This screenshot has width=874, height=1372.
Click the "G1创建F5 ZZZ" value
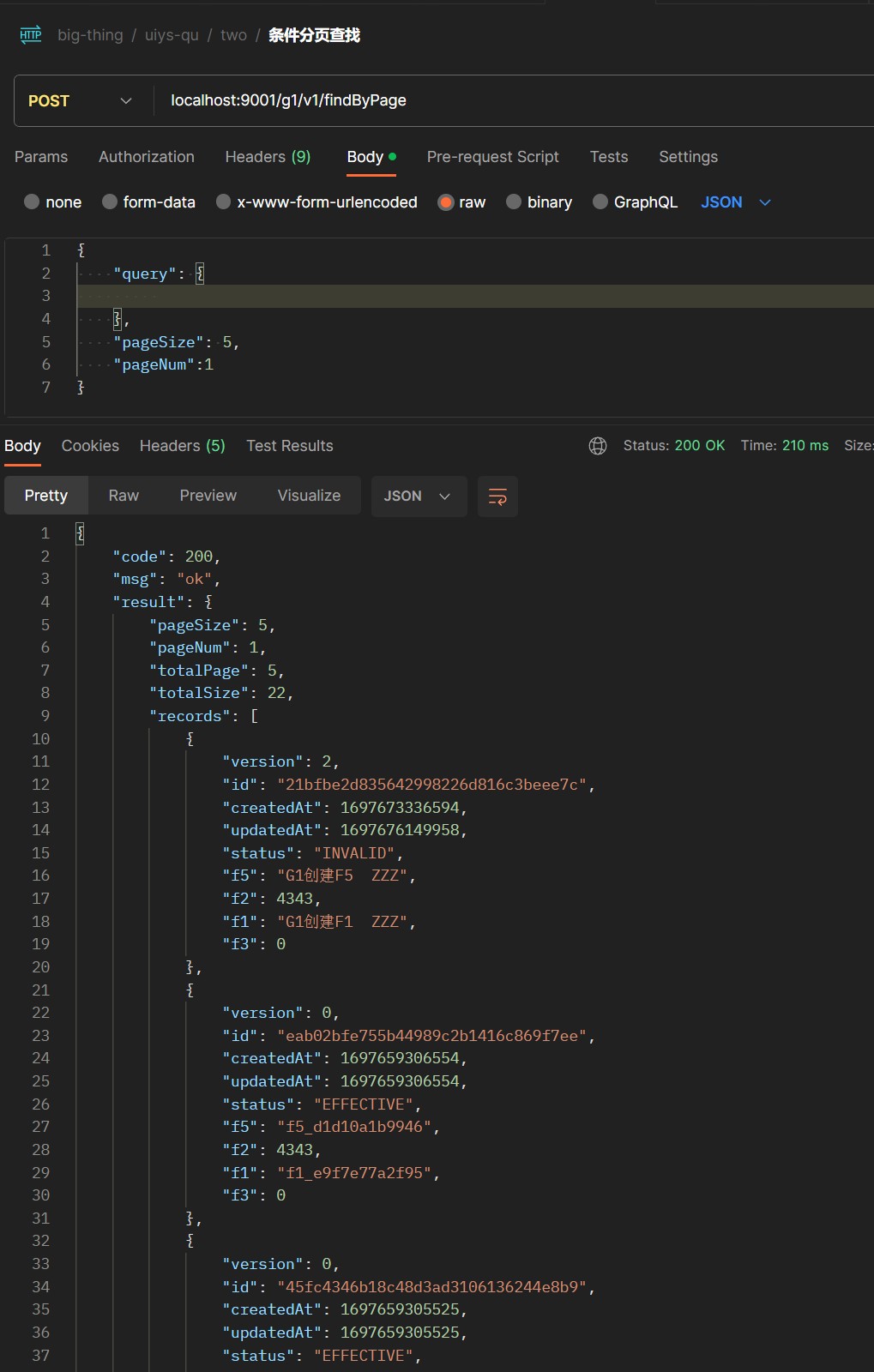[342, 876]
